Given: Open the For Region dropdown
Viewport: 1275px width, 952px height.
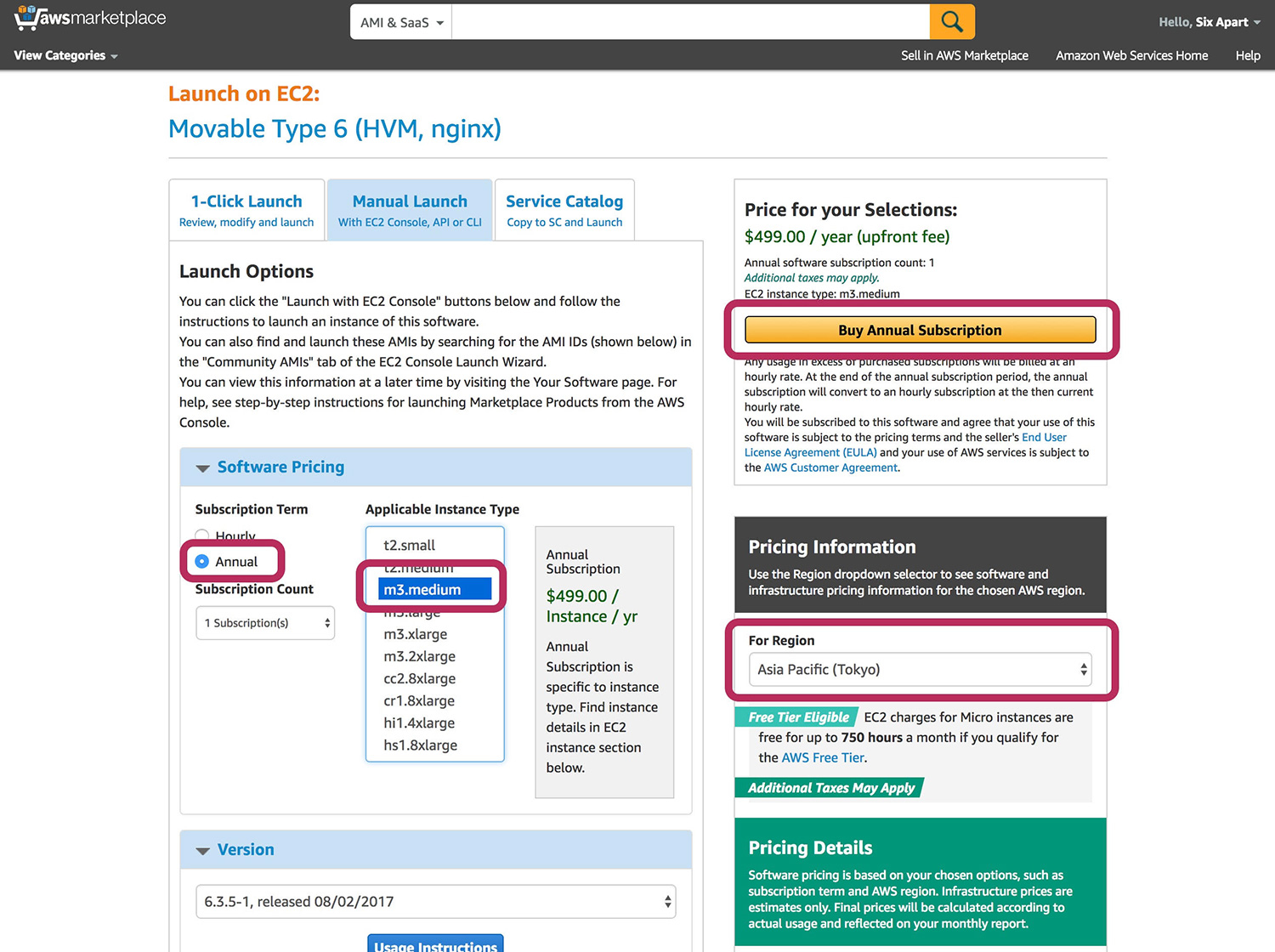Looking at the screenshot, I should pos(920,670).
